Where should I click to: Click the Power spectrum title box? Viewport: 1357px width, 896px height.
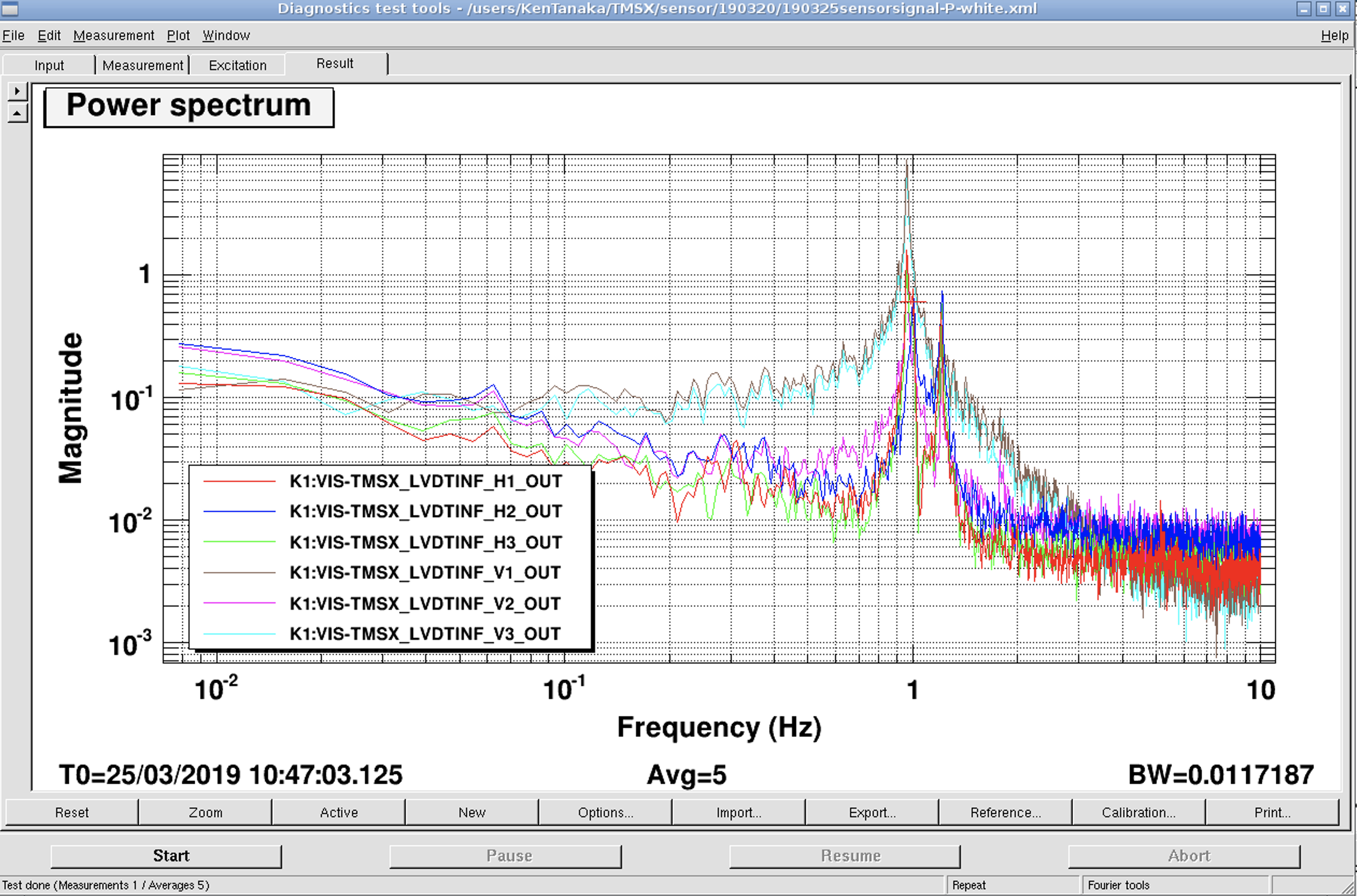189,107
